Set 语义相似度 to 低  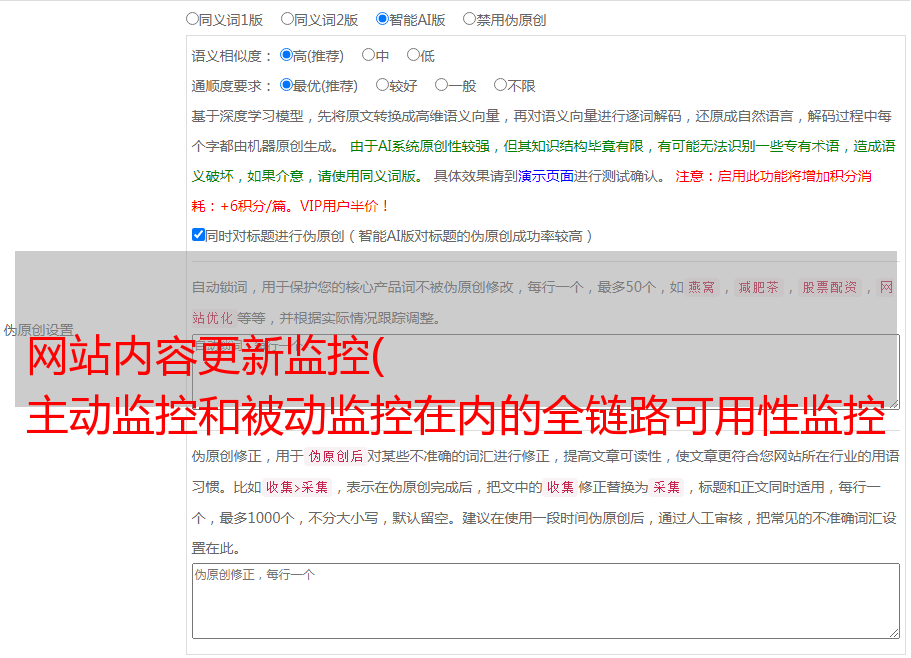tap(413, 55)
